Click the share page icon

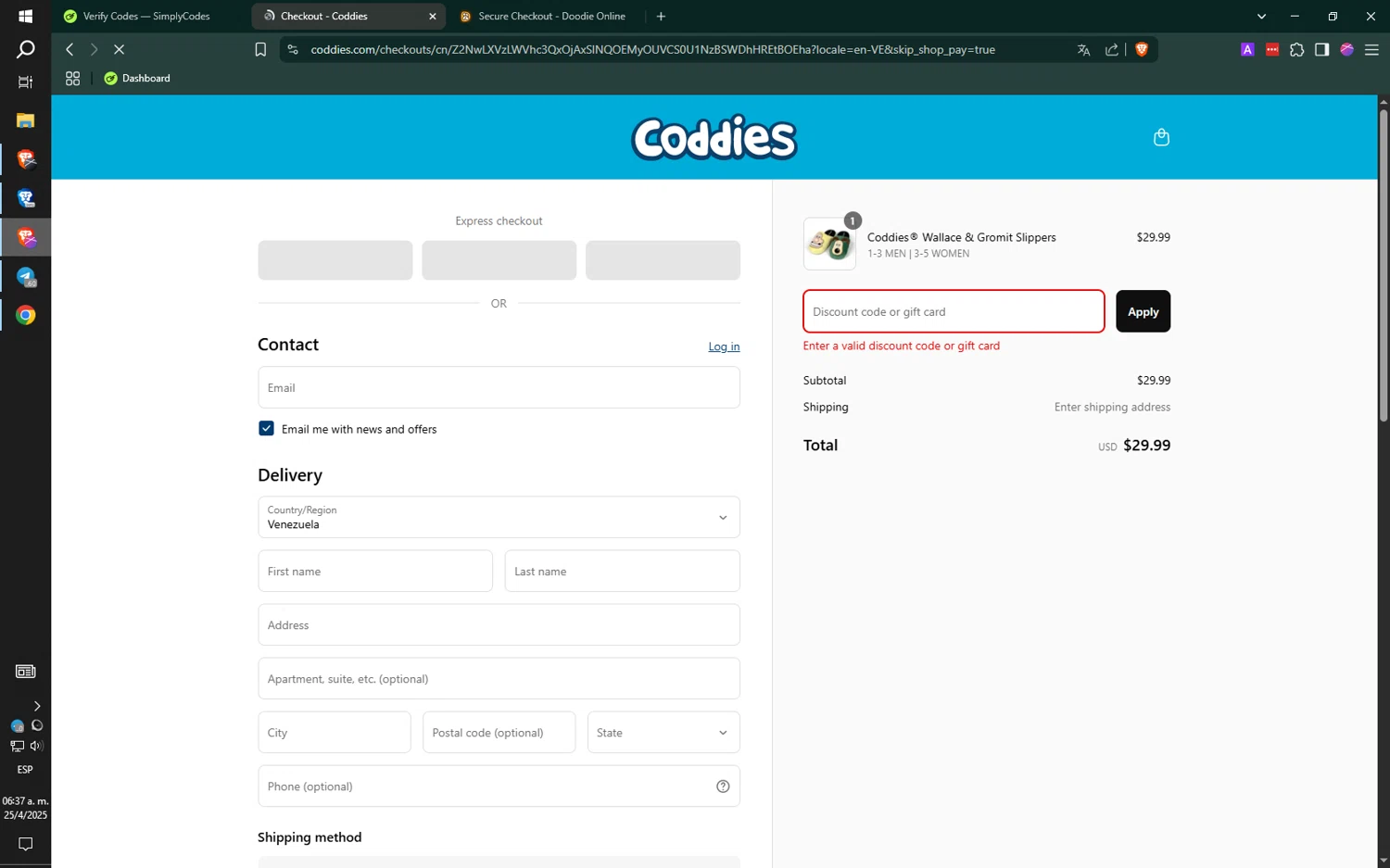[x=1112, y=50]
